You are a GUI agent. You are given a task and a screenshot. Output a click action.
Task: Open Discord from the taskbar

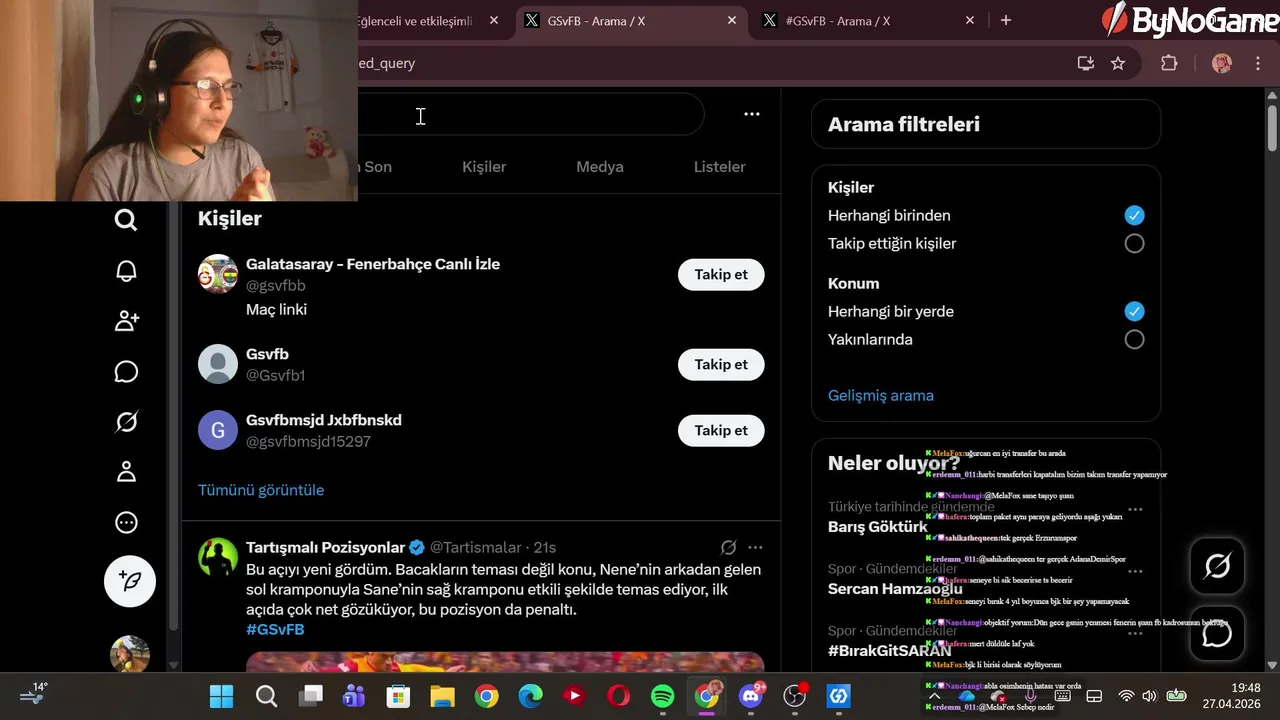[751, 696]
